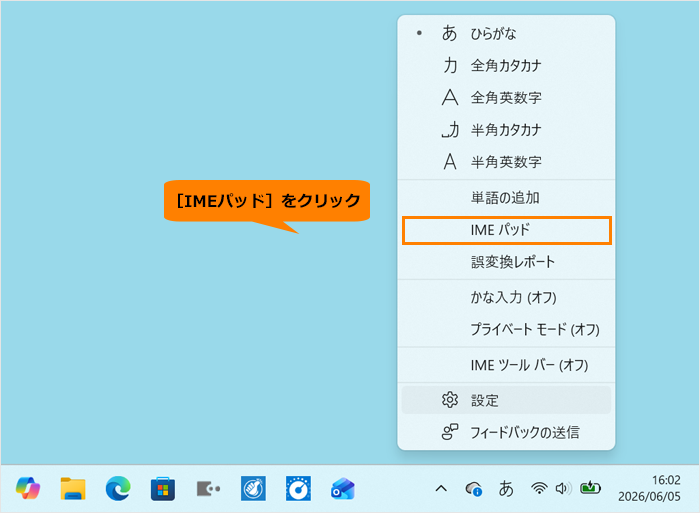This screenshot has width=700, height=513.
Task: Launch Microsoft Edge from the taskbar
Action: [x=118, y=489]
